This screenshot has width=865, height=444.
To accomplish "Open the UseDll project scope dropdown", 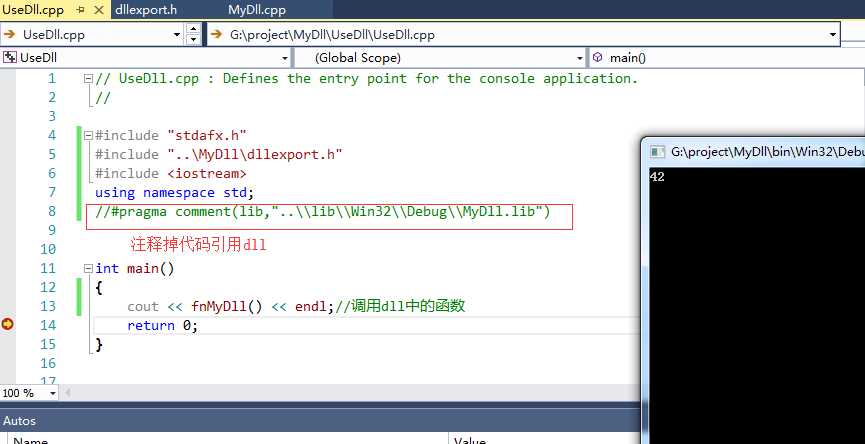I will click(285, 57).
